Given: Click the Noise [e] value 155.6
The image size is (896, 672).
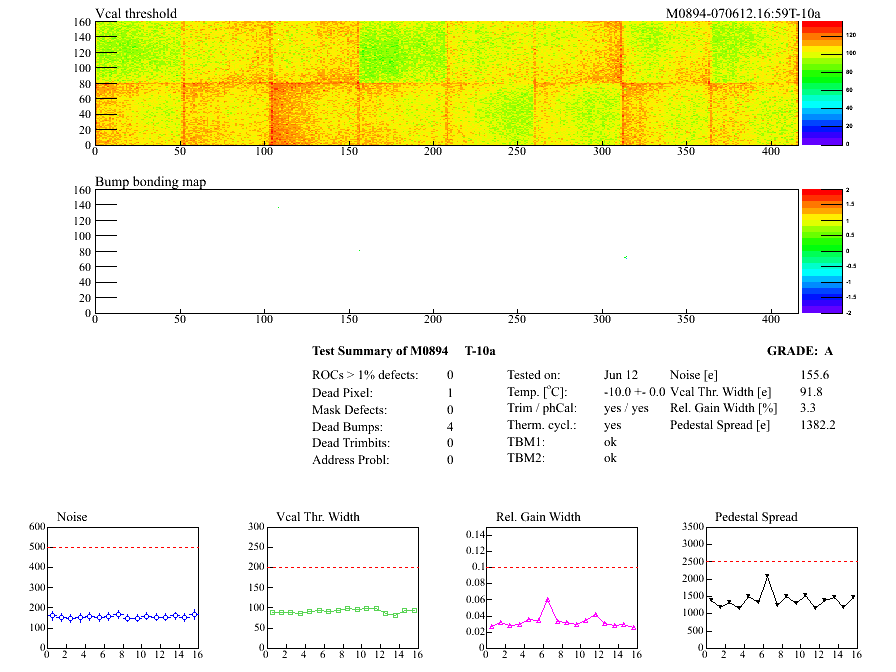Looking at the screenshot, I should pos(814,374).
